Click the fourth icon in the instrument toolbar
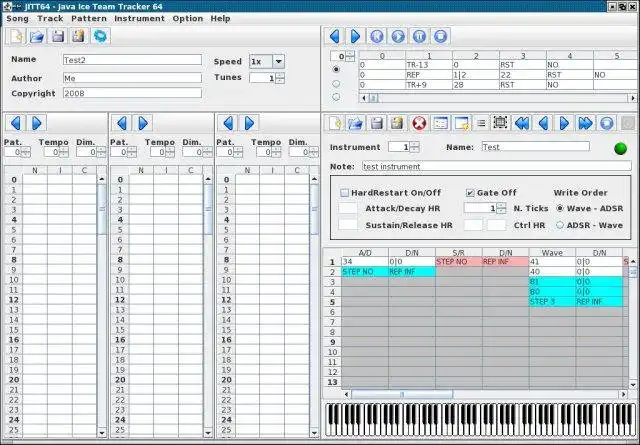Viewport: 640px width, 445px height. tap(398, 123)
